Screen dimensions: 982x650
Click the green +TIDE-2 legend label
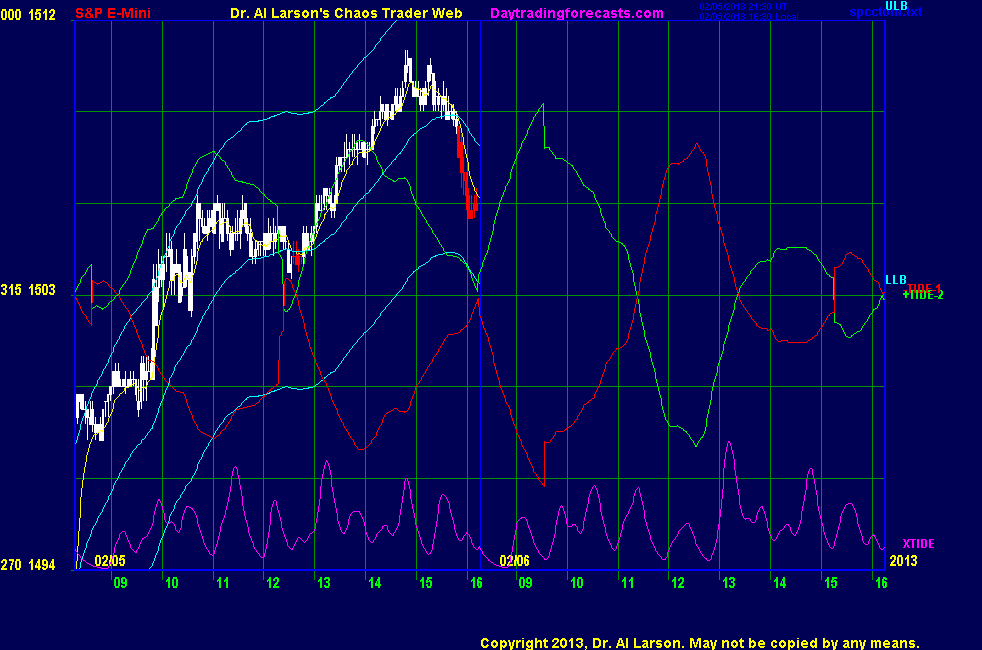pos(923,295)
